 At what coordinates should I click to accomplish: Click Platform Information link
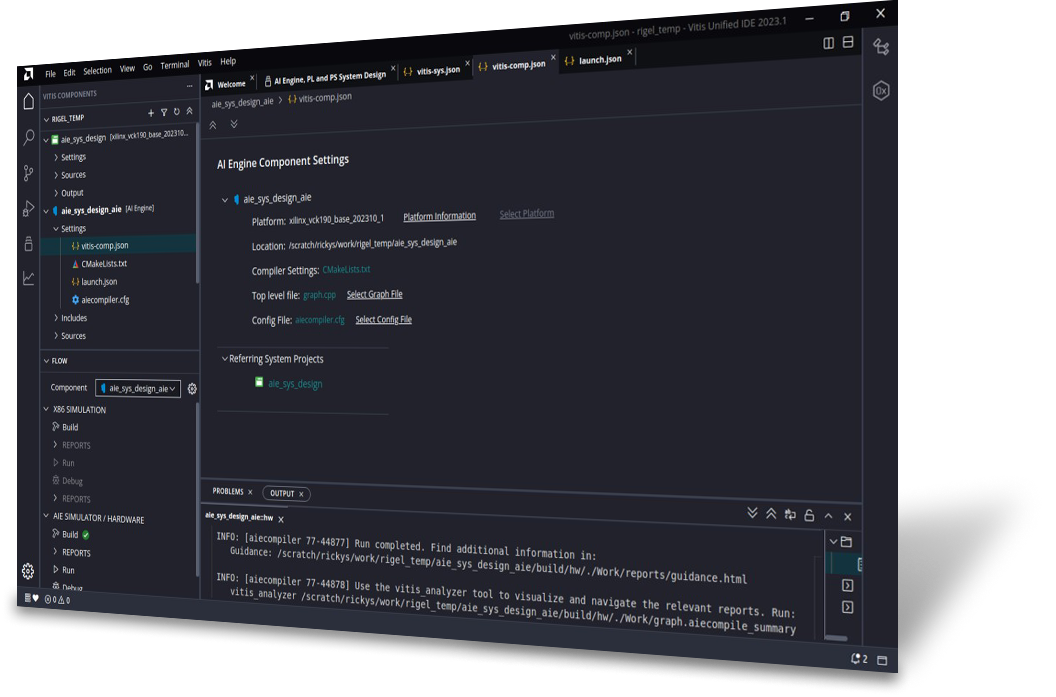(439, 216)
